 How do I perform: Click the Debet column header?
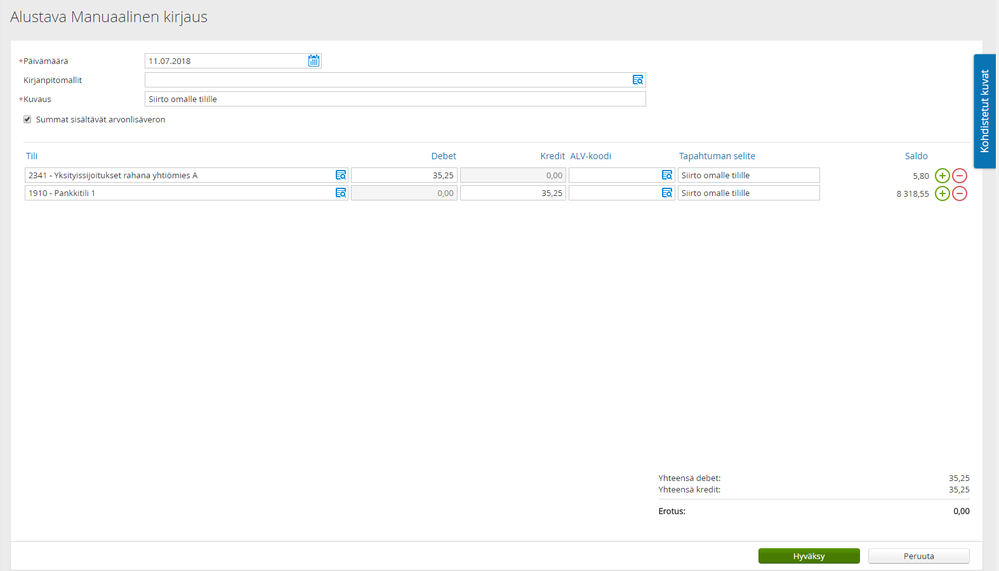click(443, 156)
